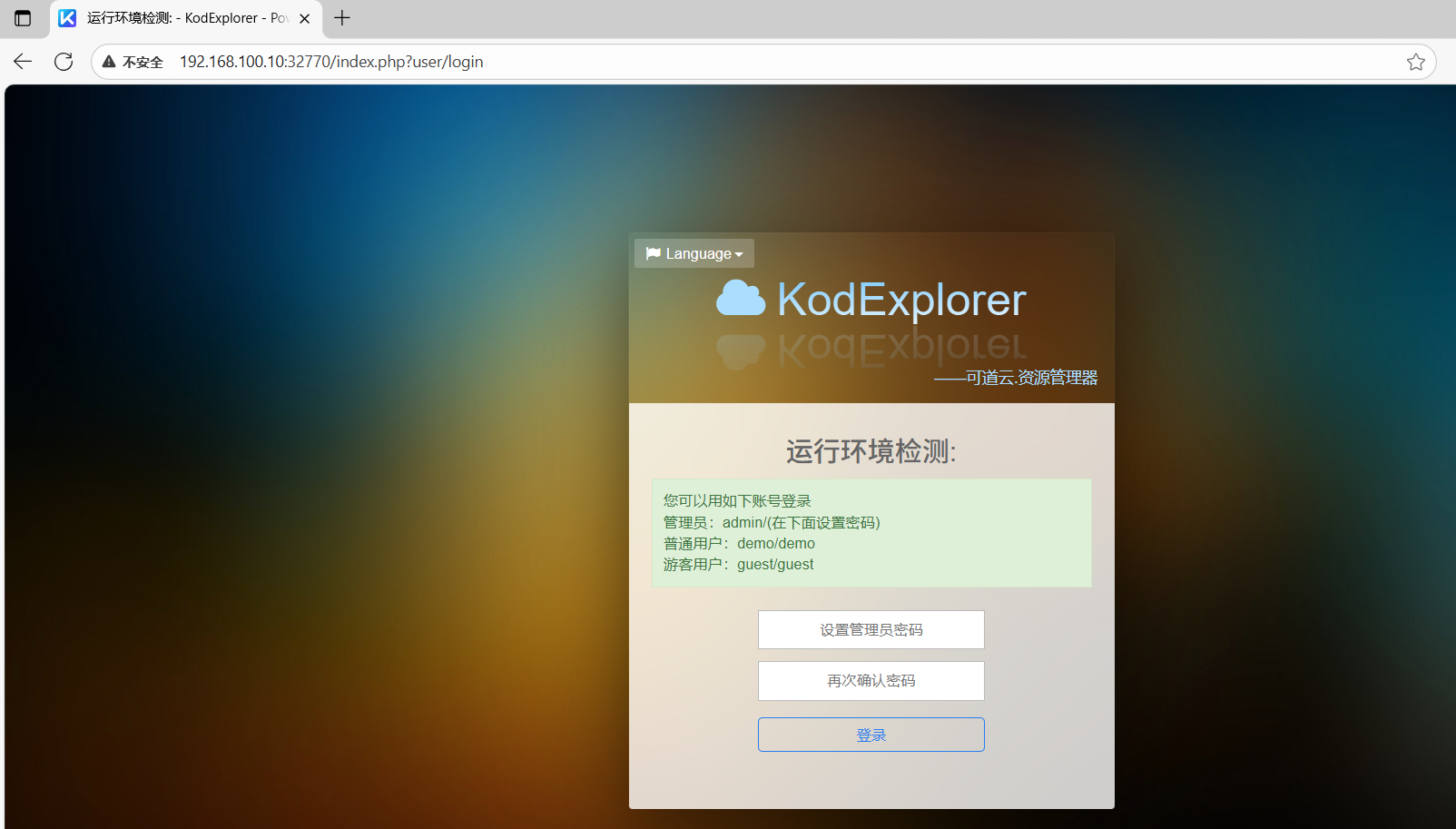Close the KodExplorer browser tab

coord(305,18)
